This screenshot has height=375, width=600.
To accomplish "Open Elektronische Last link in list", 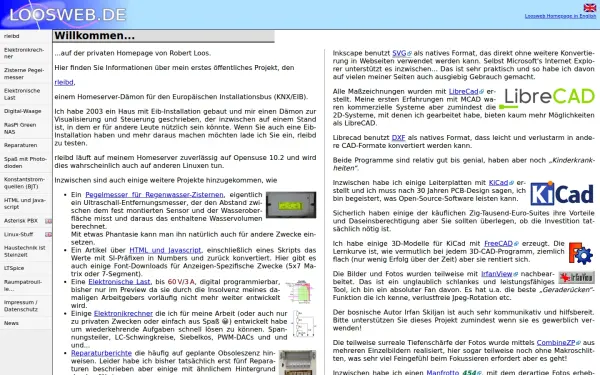I will click(119, 282).
